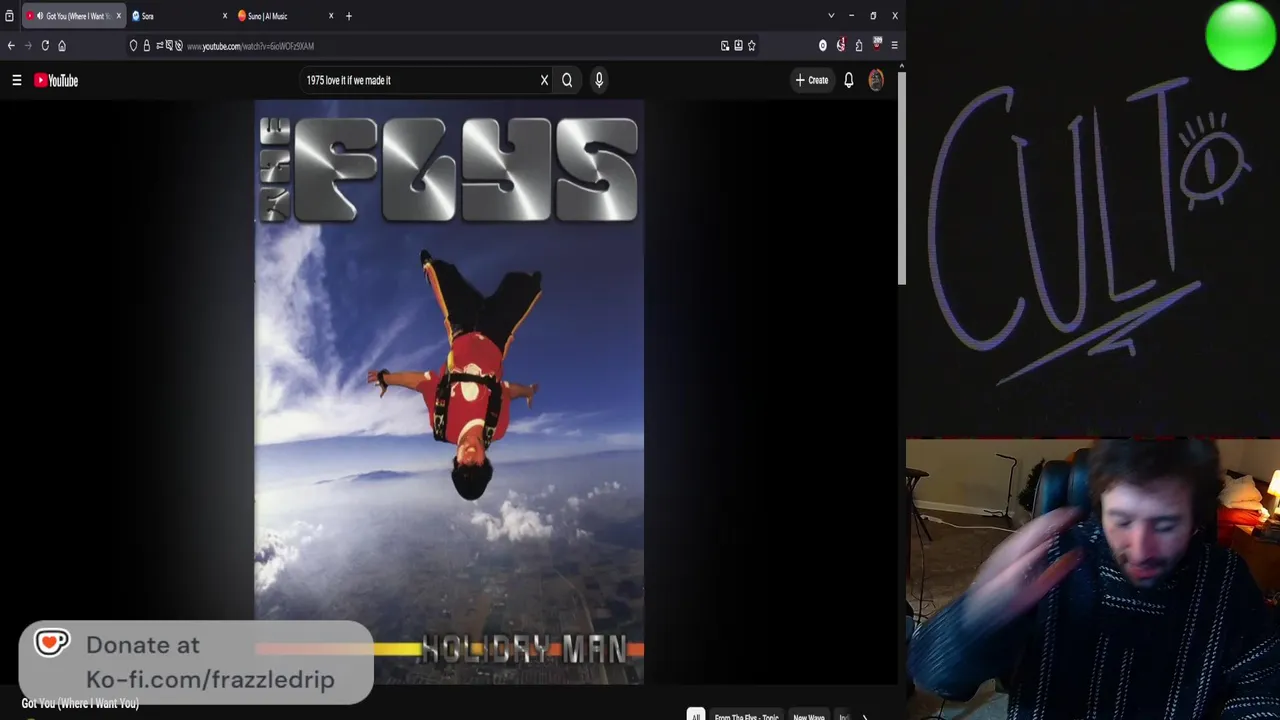
Task: Click the first round extension icon in toolbar
Action: pos(823,45)
